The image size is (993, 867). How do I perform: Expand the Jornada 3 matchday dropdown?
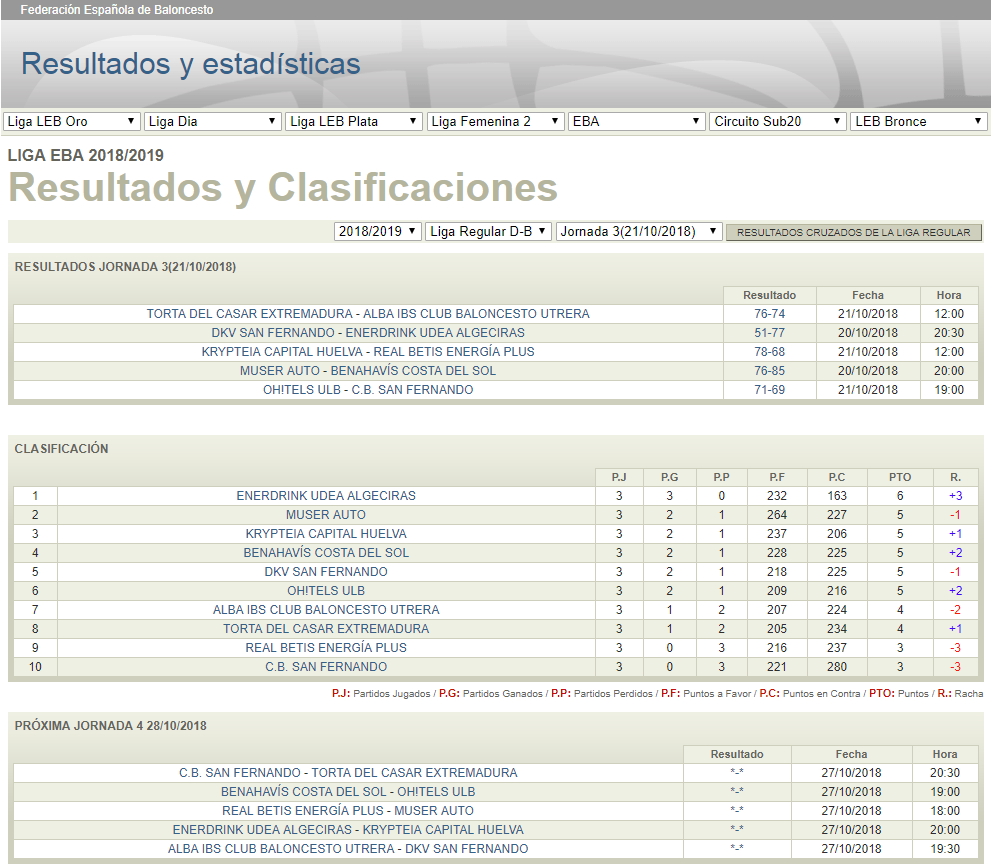point(638,231)
